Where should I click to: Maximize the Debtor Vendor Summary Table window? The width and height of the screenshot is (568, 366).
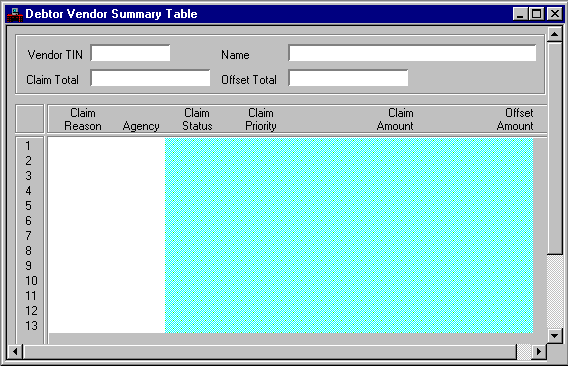(x=536, y=14)
